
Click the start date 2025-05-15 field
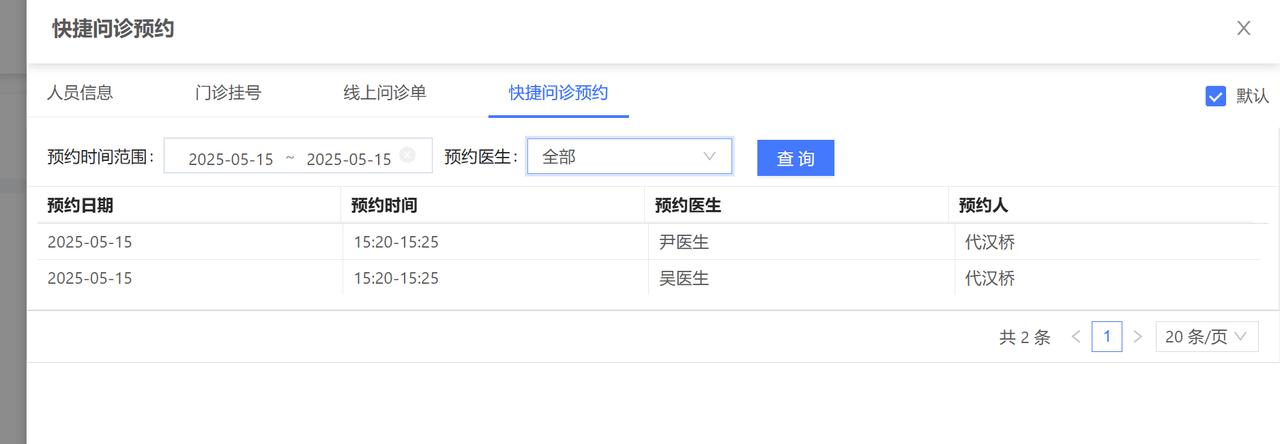(231, 159)
